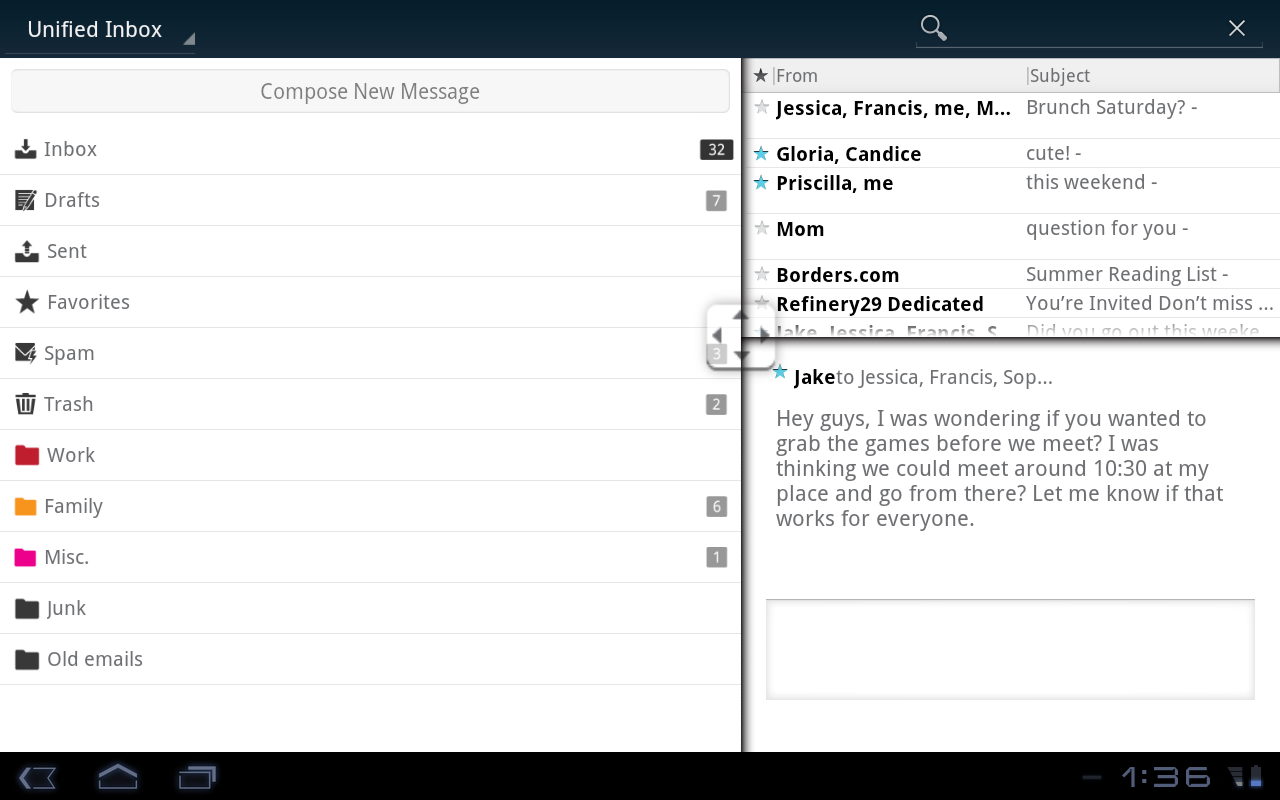This screenshot has width=1280, height=800.
Task: Open the Drafts folder
Action: coord(72,200)
